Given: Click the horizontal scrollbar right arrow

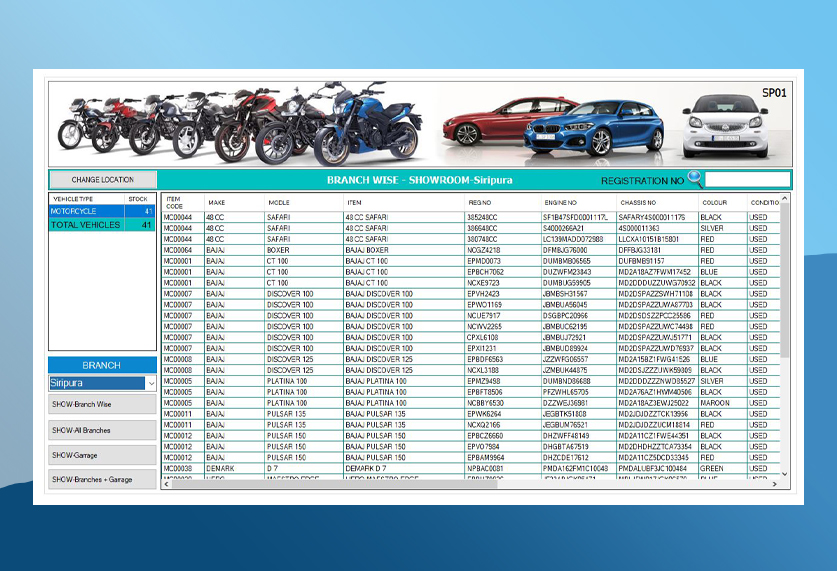Looking at the screenshot, I should click(775, 484).
